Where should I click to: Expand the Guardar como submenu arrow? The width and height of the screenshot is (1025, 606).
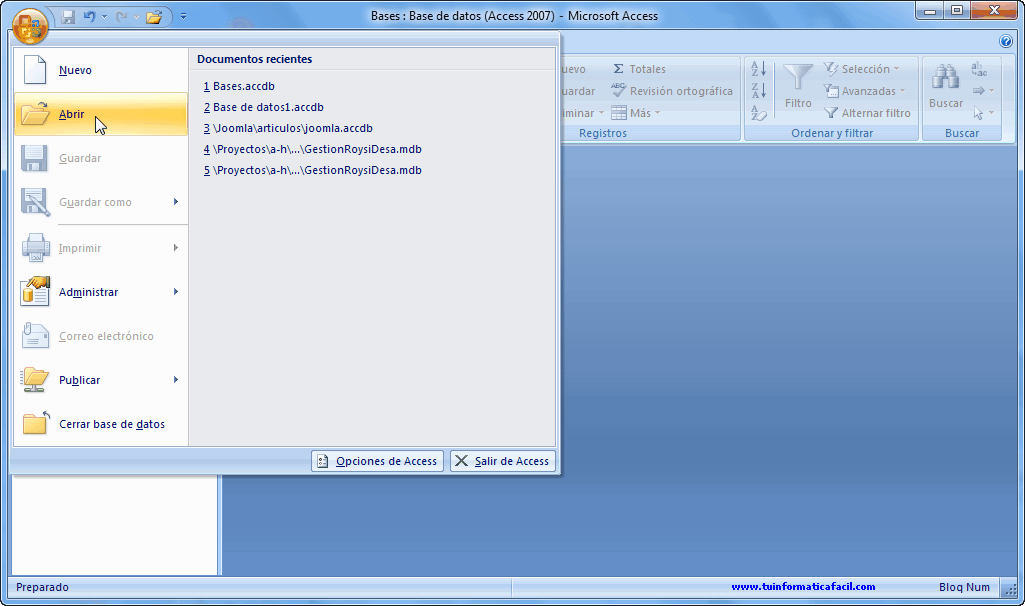coord(176,202)
